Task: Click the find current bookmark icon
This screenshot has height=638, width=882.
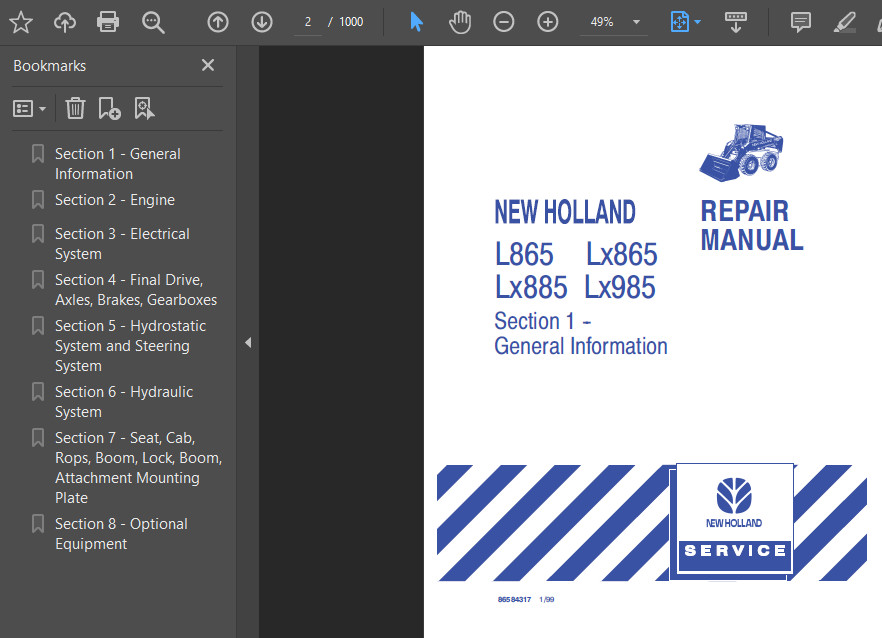Action: [x=144, y=109]
